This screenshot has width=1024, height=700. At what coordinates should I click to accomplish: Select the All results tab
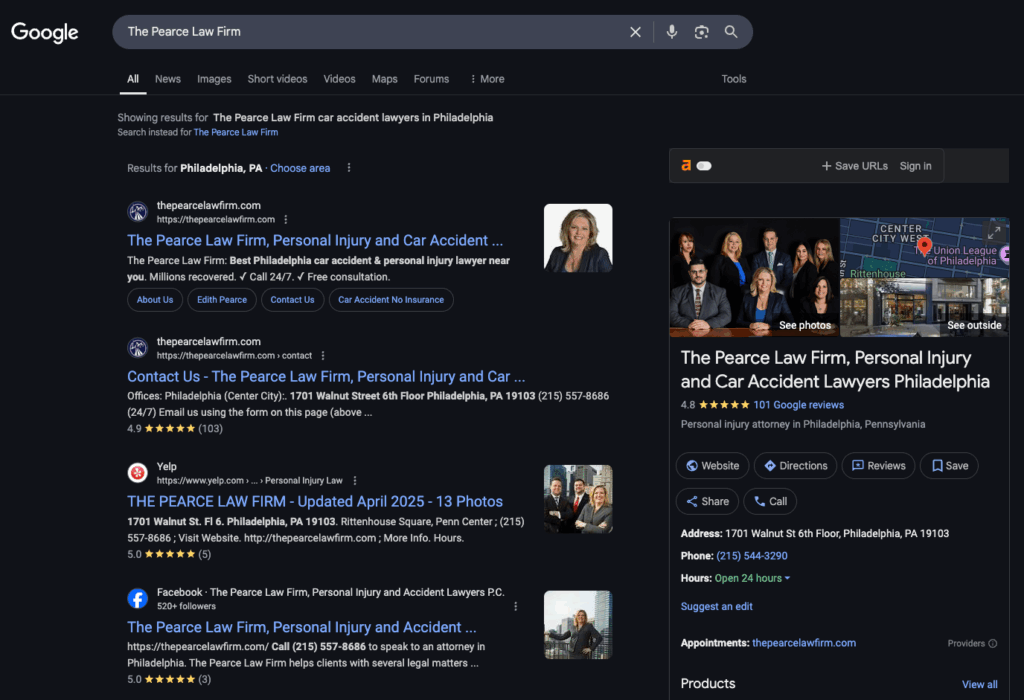pyautogui.click(x=133, y=79)
